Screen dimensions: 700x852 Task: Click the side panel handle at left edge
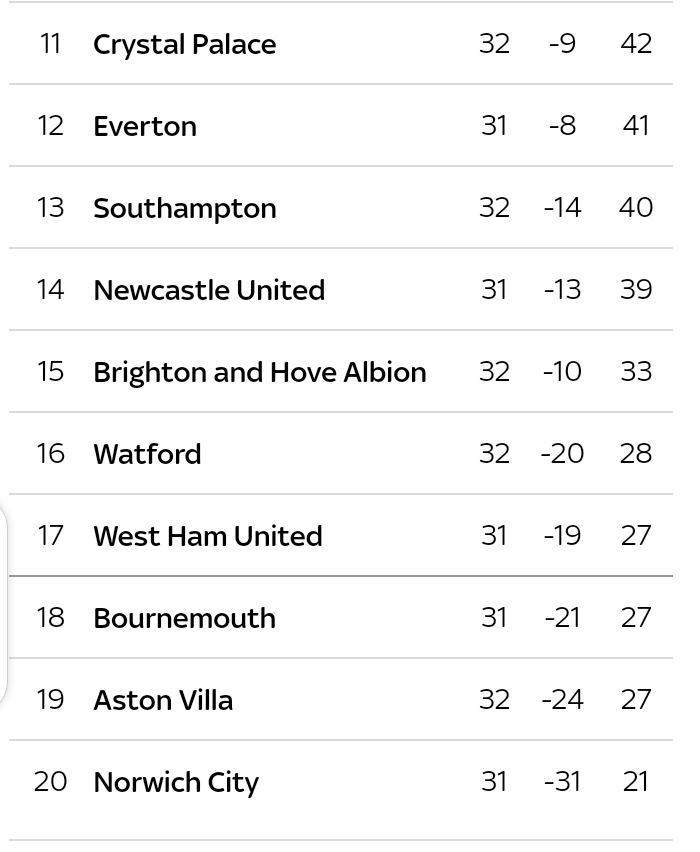(x=4, y=604)
